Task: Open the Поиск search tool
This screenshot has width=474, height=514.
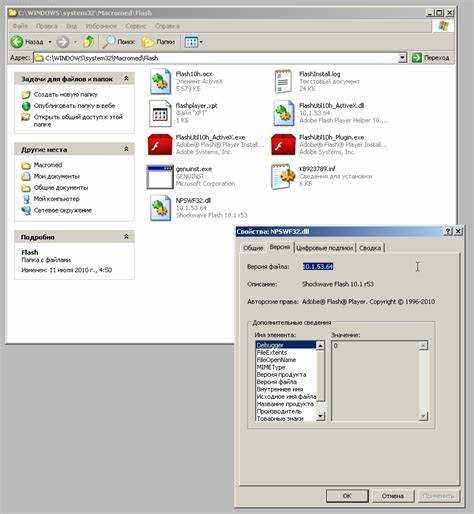Action: click(x=119, y=42)
